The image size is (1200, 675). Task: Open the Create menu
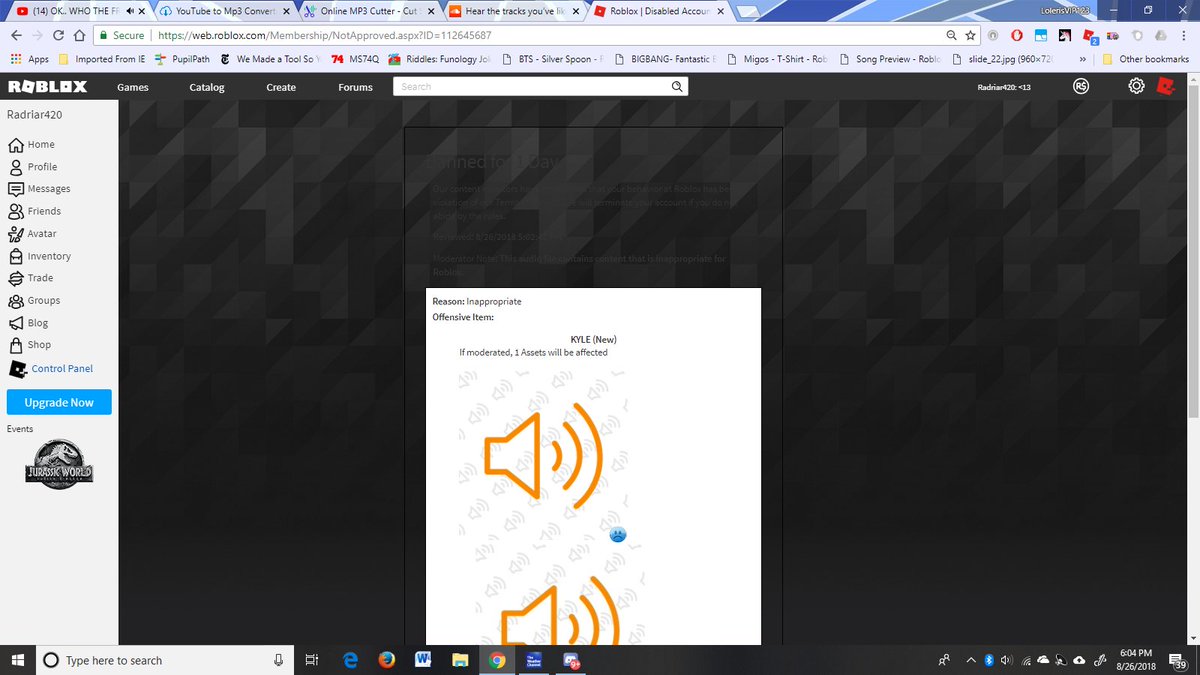pyautogui.click(x=281, y=87)
